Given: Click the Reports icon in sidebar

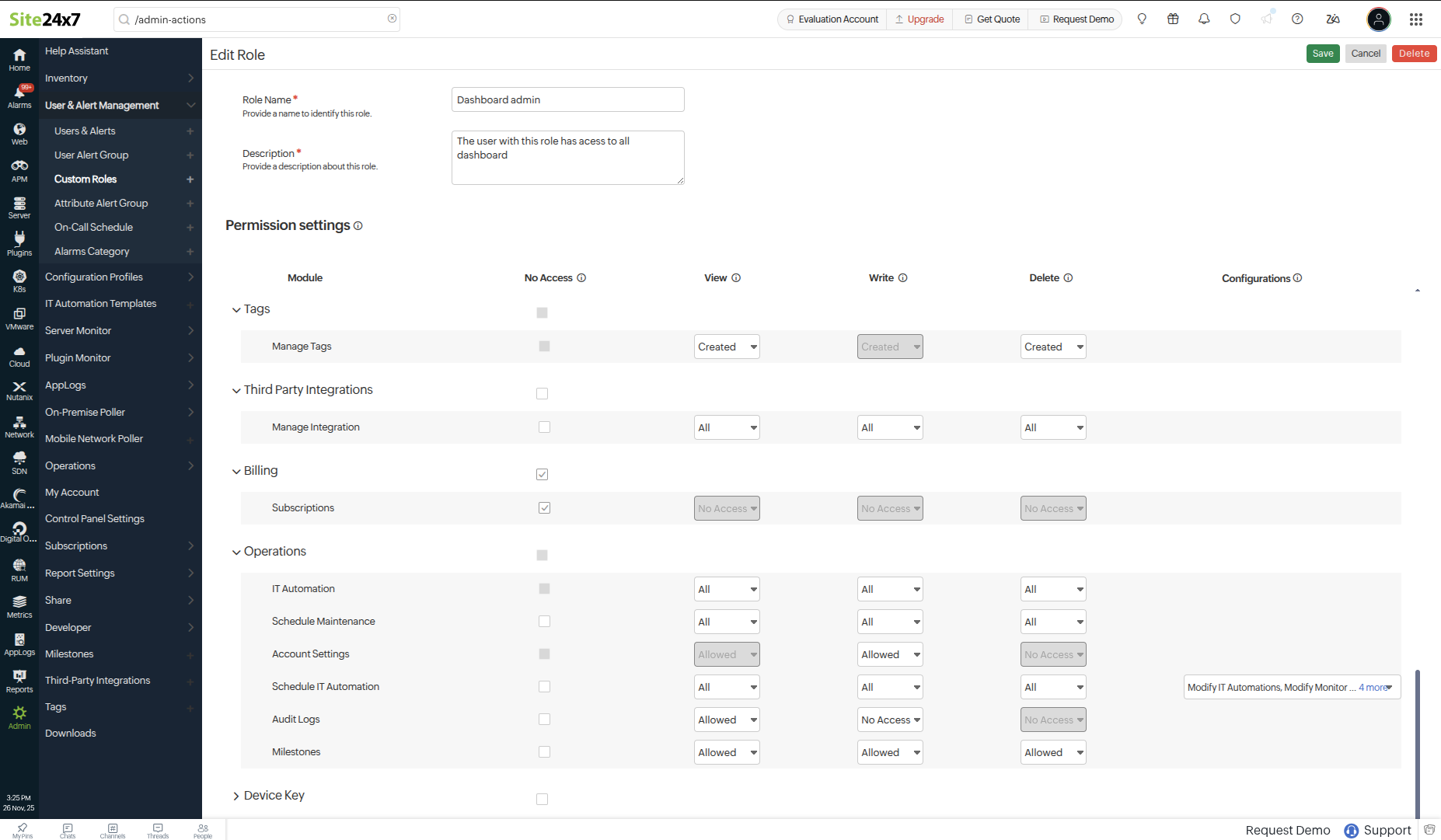Looking at the screenshot, I should [x=19, y=681].
